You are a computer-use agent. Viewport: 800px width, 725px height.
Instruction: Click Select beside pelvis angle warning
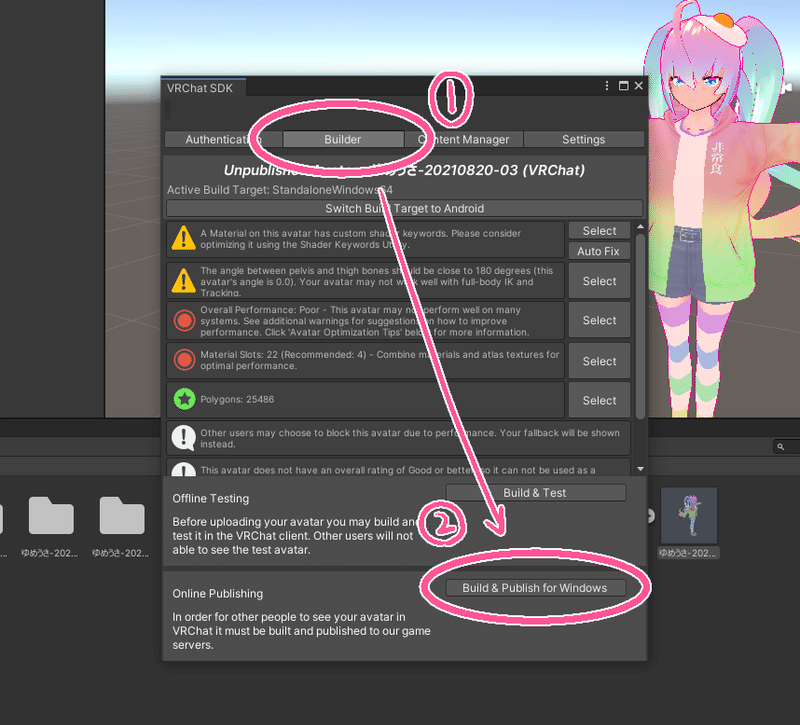(599, 281)
